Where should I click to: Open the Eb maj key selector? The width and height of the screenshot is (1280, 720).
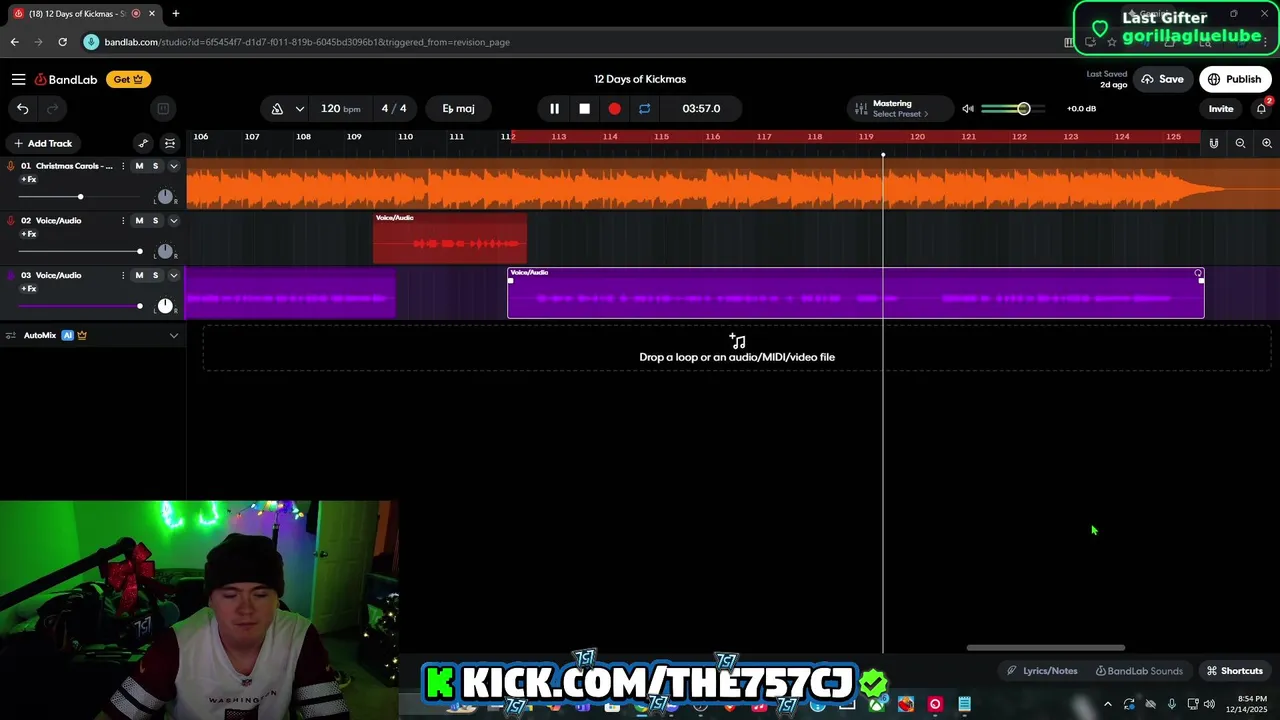tap(459, 108)
